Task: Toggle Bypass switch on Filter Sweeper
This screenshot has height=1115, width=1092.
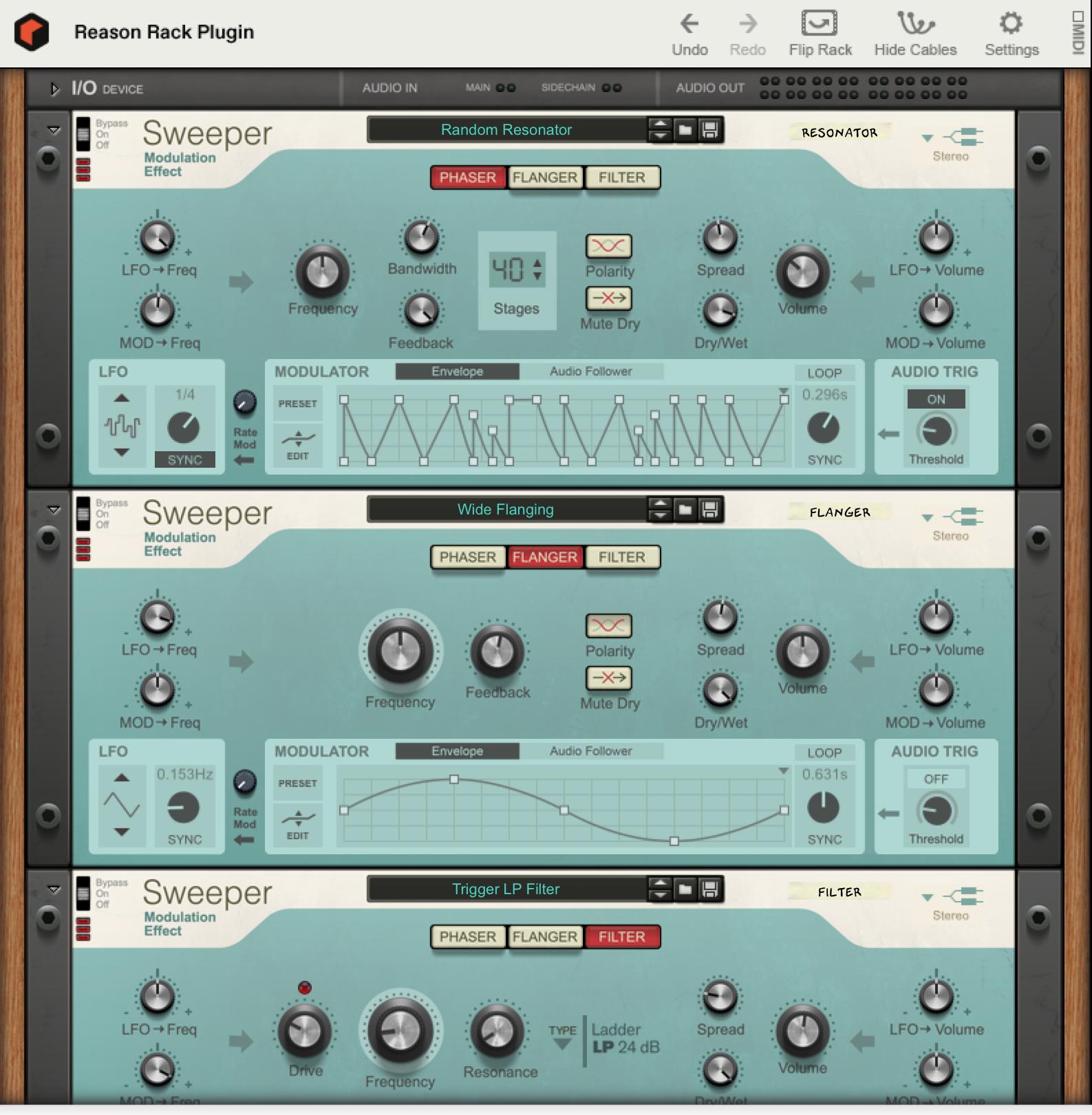Action: [x=83, y=894]
